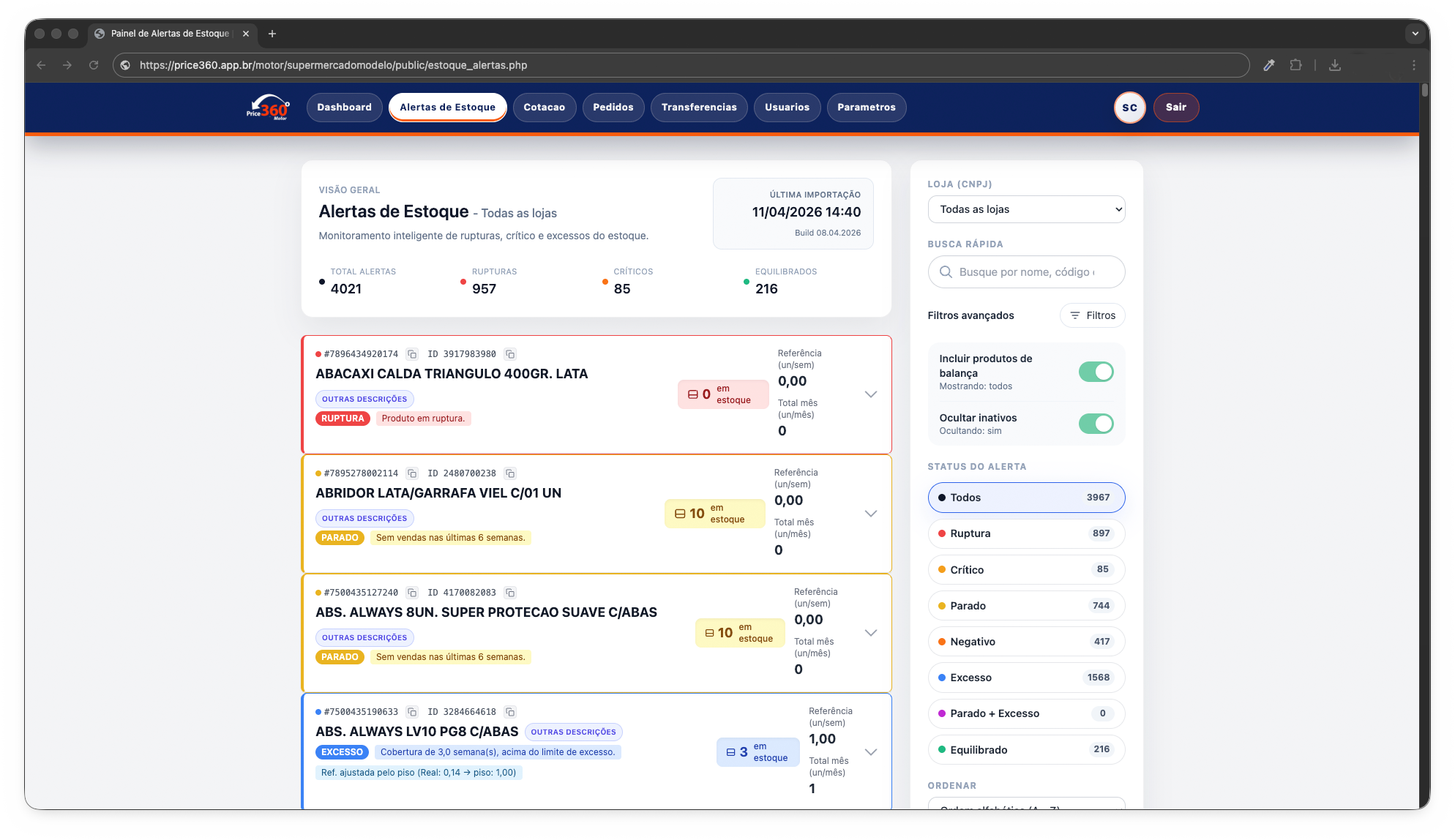This screenshot has height=840, width=1455.
Task: Copy barcode #7895278002114
Action: [x=412, y=473]
